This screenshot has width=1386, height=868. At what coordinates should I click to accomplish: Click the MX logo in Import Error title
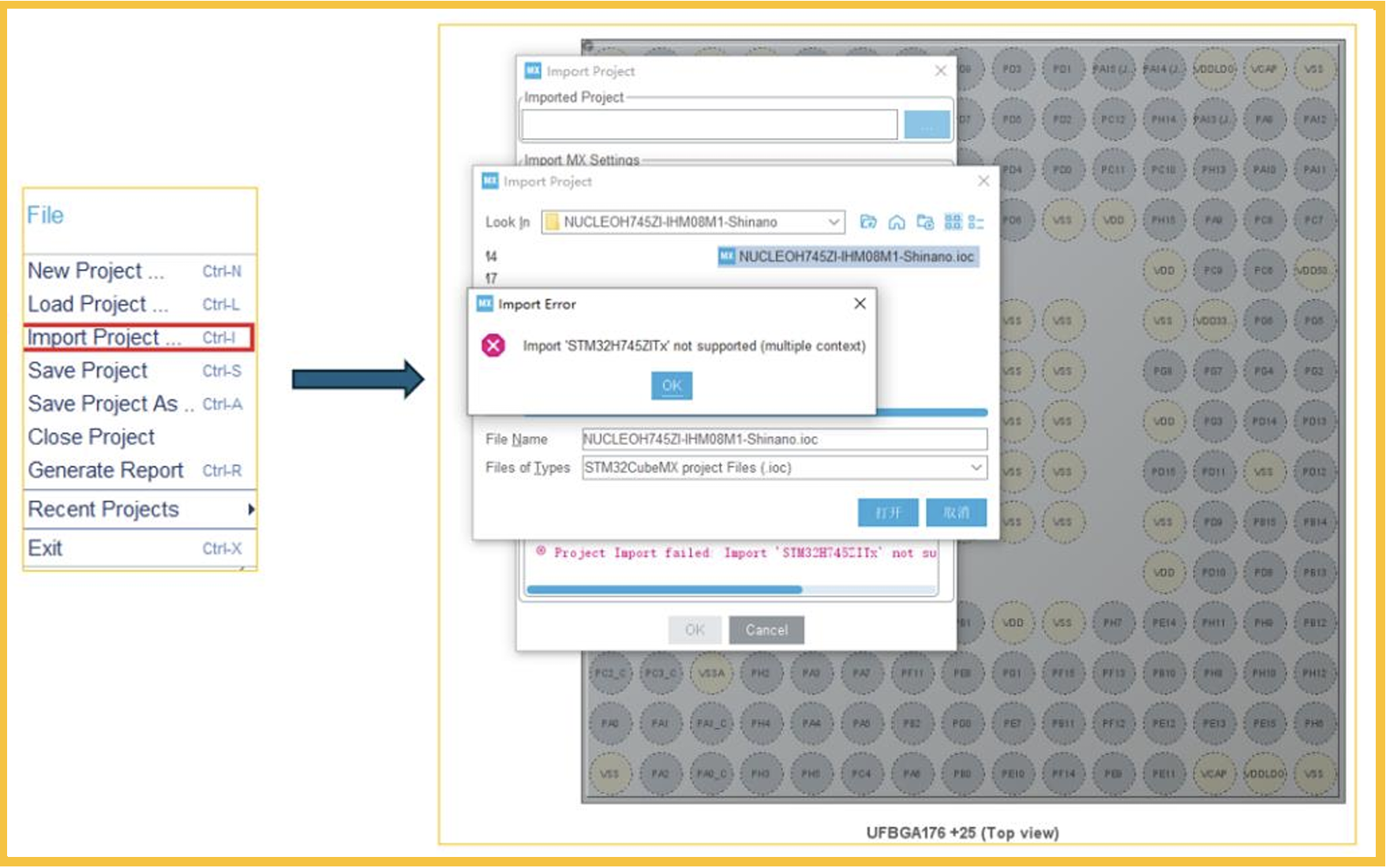coord(485,304)
